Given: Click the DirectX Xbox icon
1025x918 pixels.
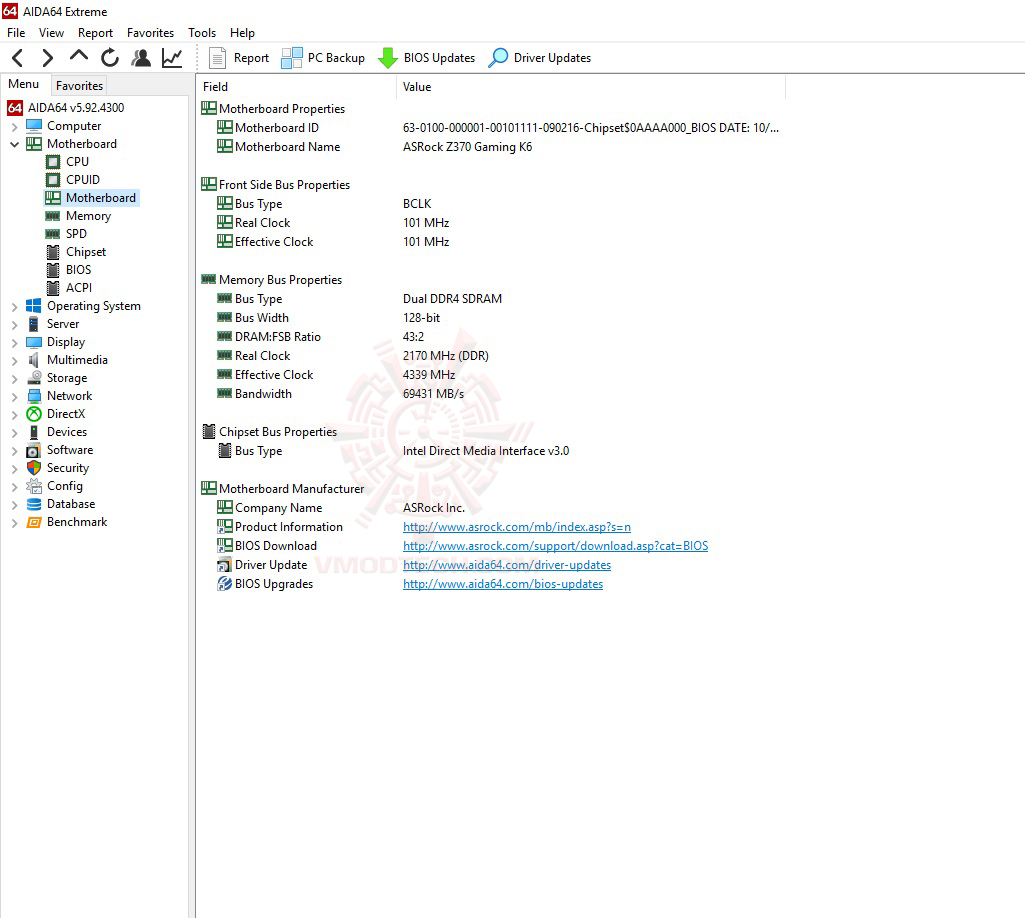Looking at the screenshot, I should [33, 414].
